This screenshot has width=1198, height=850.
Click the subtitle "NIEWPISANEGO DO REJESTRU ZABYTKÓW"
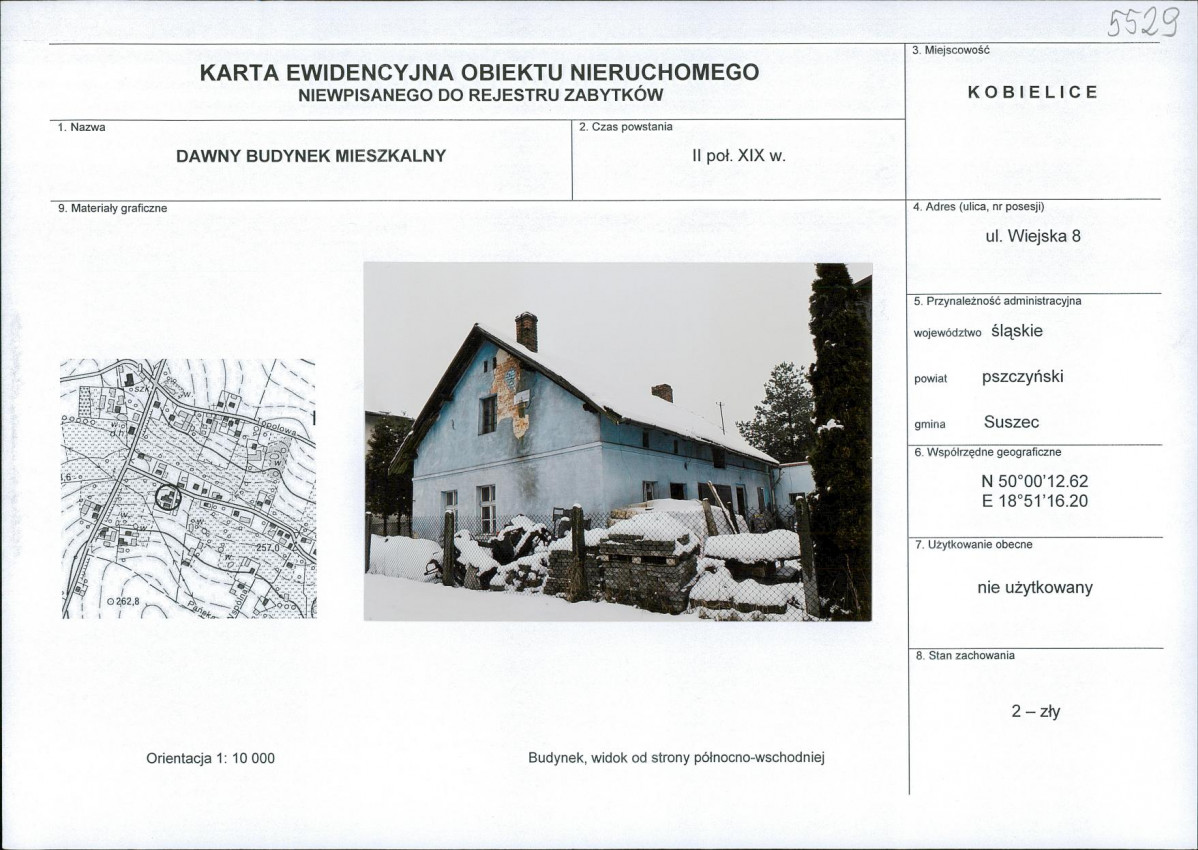[x=481, y=95]
